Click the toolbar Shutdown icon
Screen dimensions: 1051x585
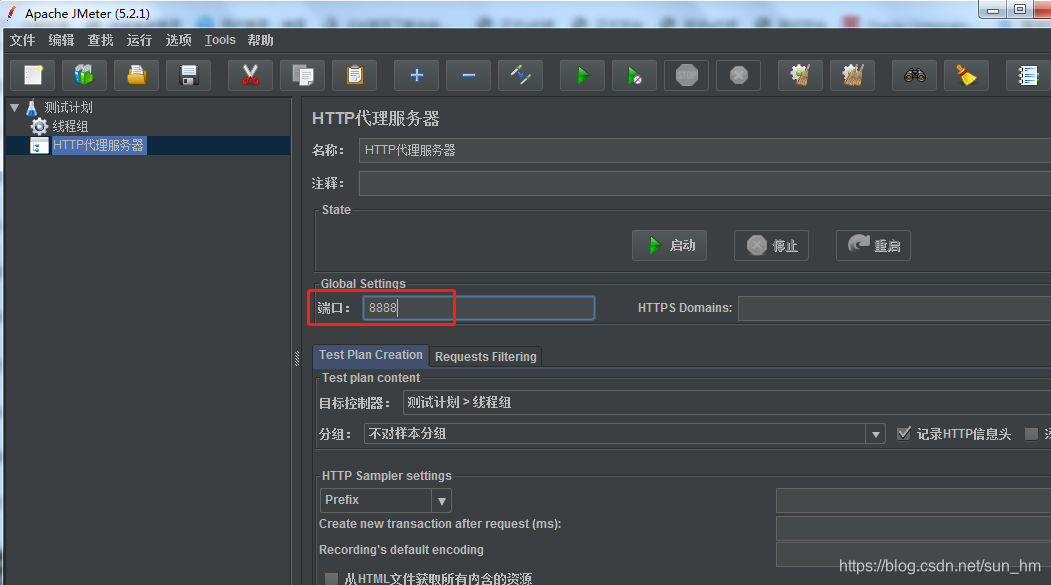coord(739,75)
